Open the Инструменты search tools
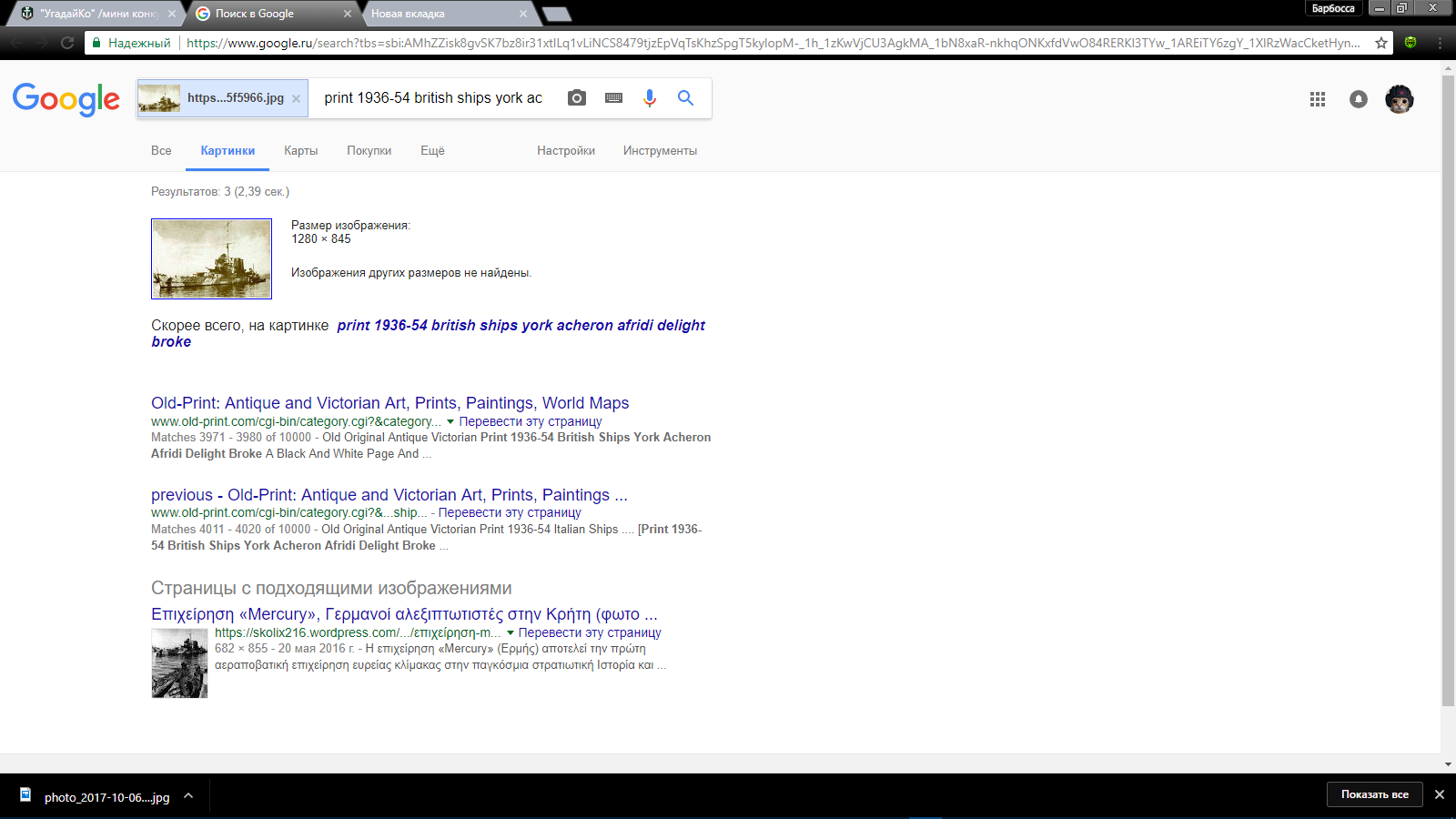This screenshot has height=819, width=1456. click(x=660, y=151)
